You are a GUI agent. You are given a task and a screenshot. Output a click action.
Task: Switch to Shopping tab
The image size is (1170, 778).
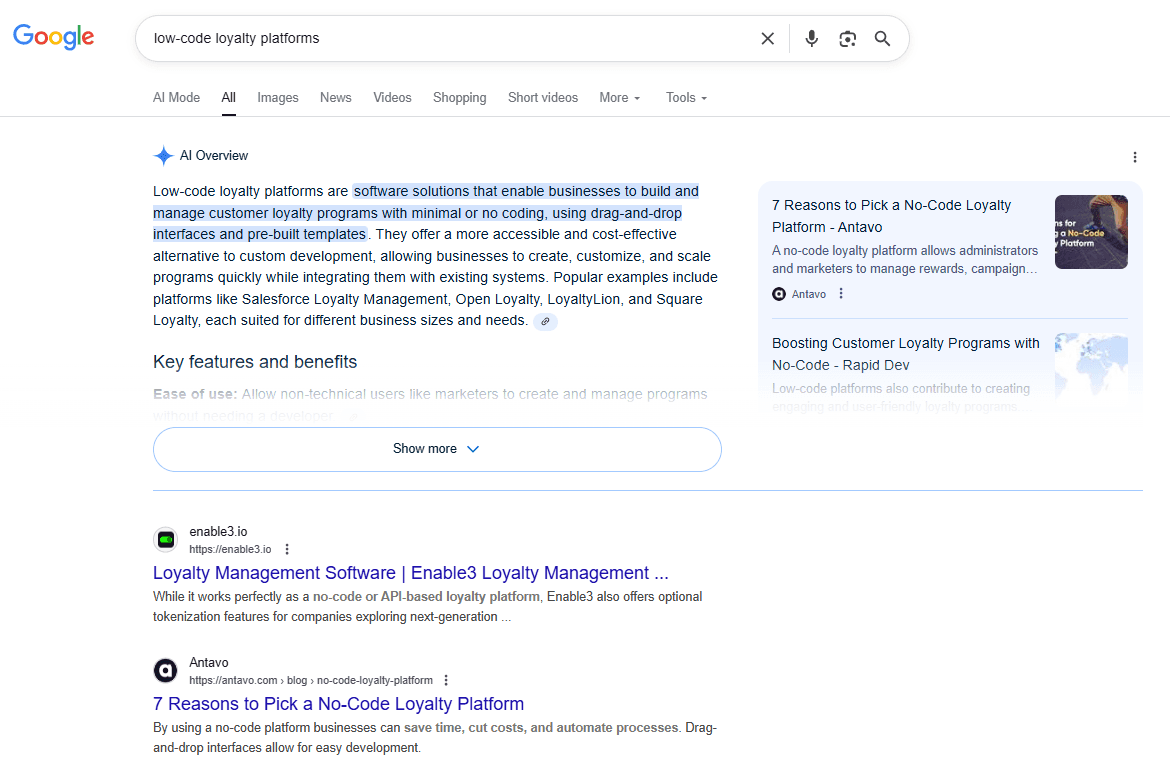(460, 98)
